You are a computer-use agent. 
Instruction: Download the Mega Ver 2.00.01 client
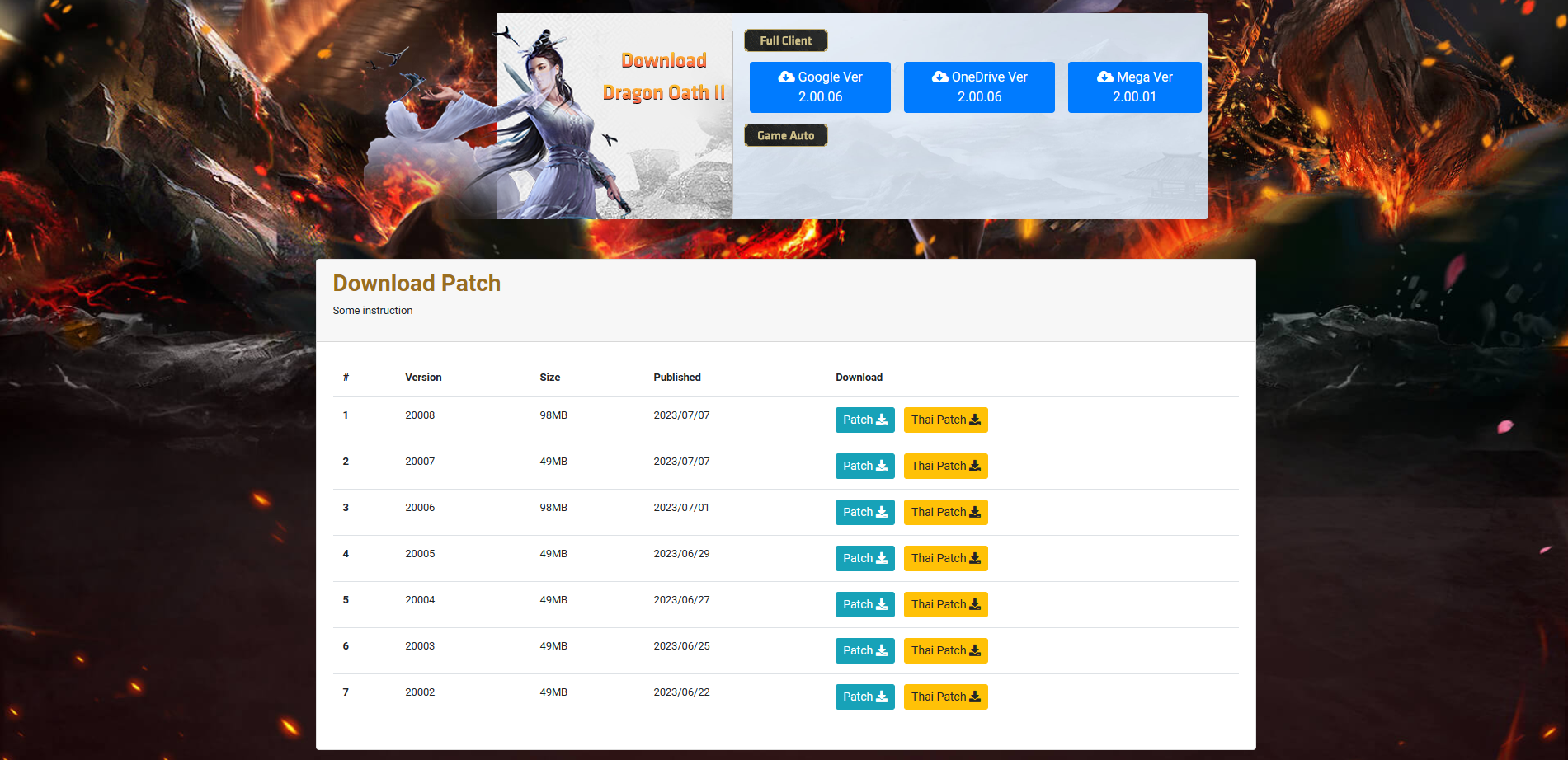1134,87
